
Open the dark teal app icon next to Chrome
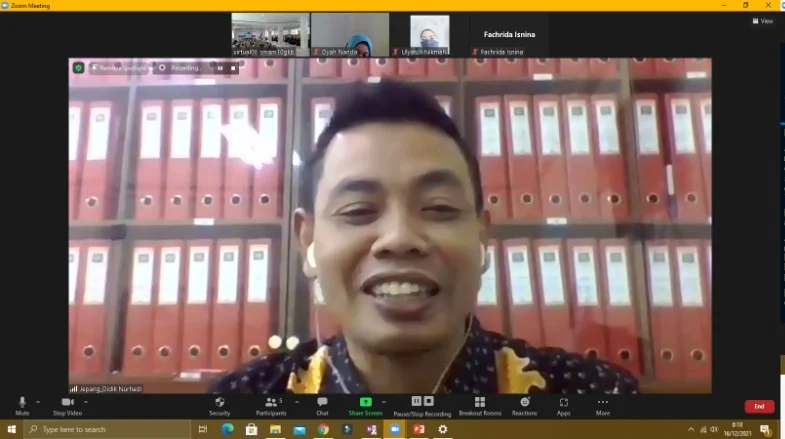click(x=347, y=429)
